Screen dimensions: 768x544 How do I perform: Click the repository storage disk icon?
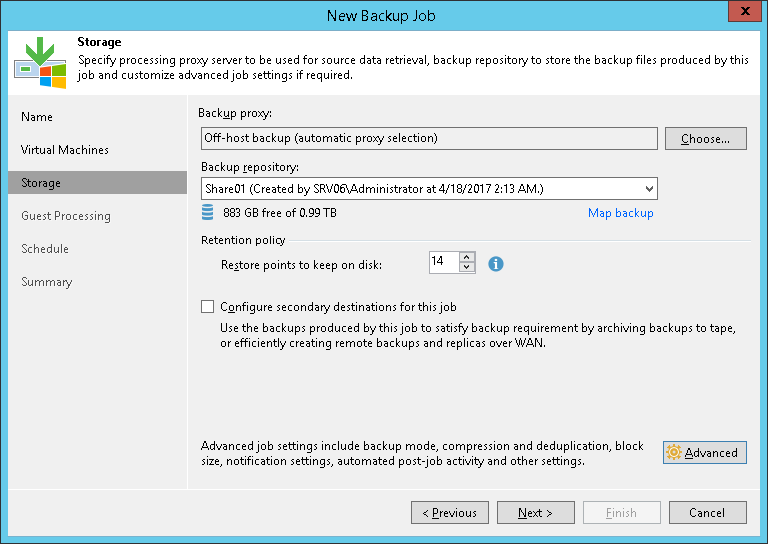pos(208,212)
